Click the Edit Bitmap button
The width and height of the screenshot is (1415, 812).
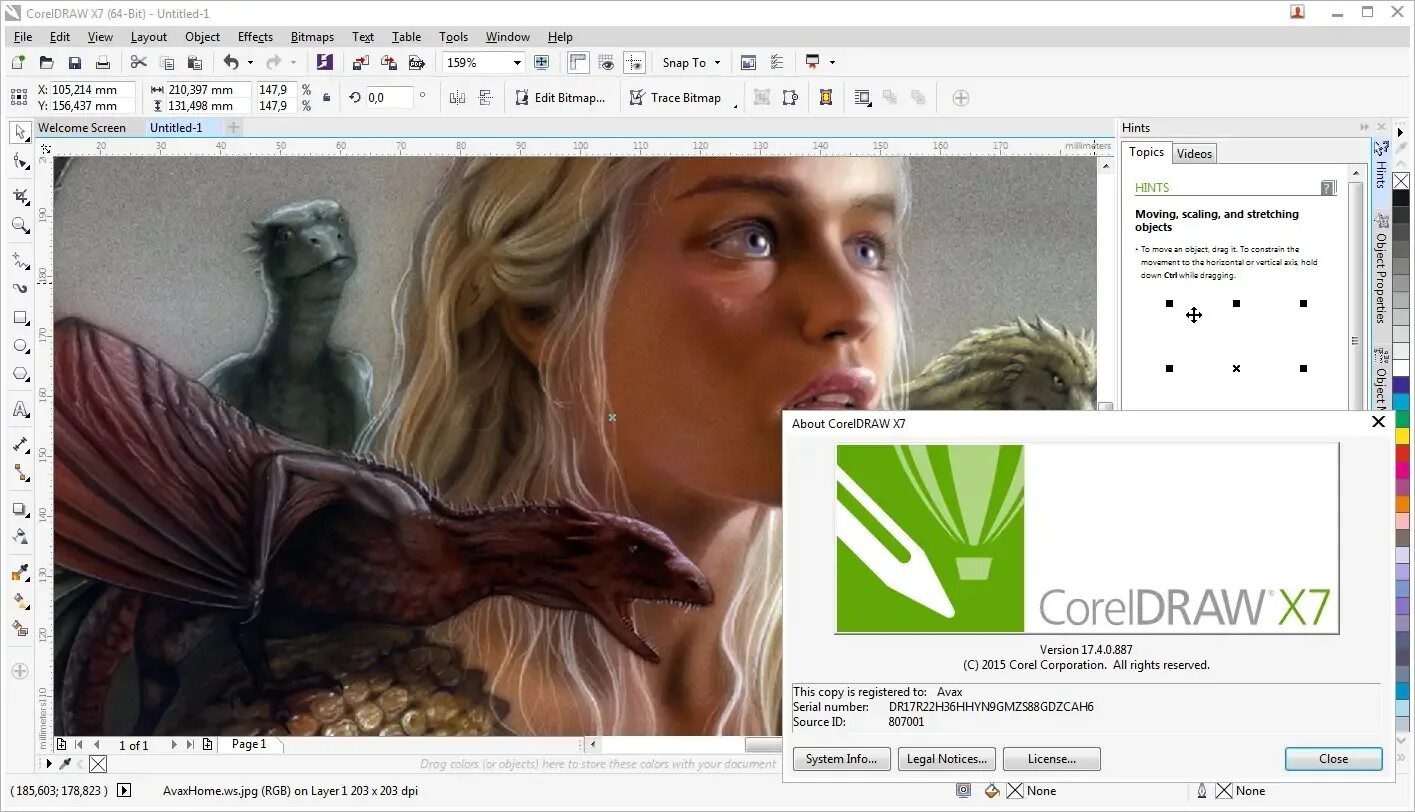560,98
